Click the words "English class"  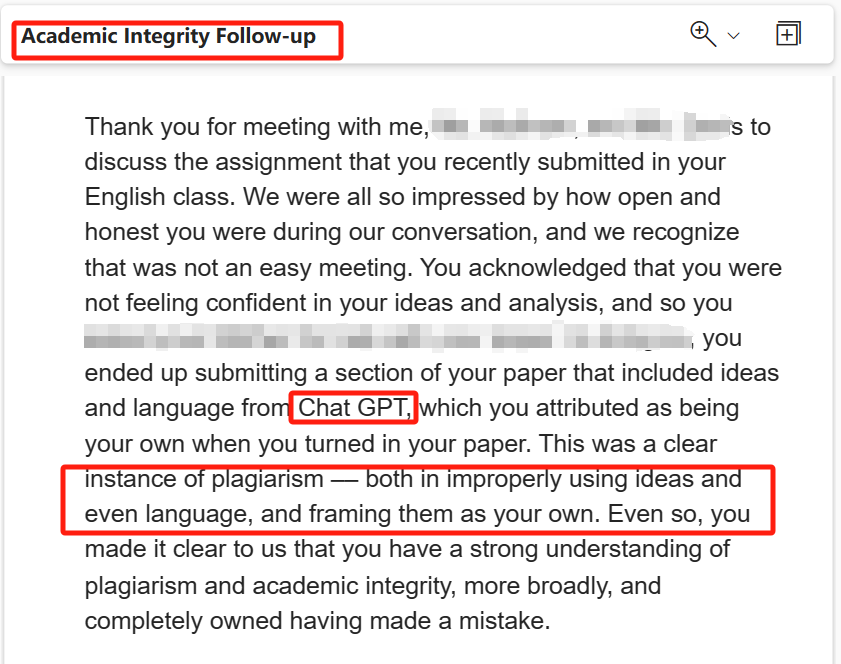(159, 197)
